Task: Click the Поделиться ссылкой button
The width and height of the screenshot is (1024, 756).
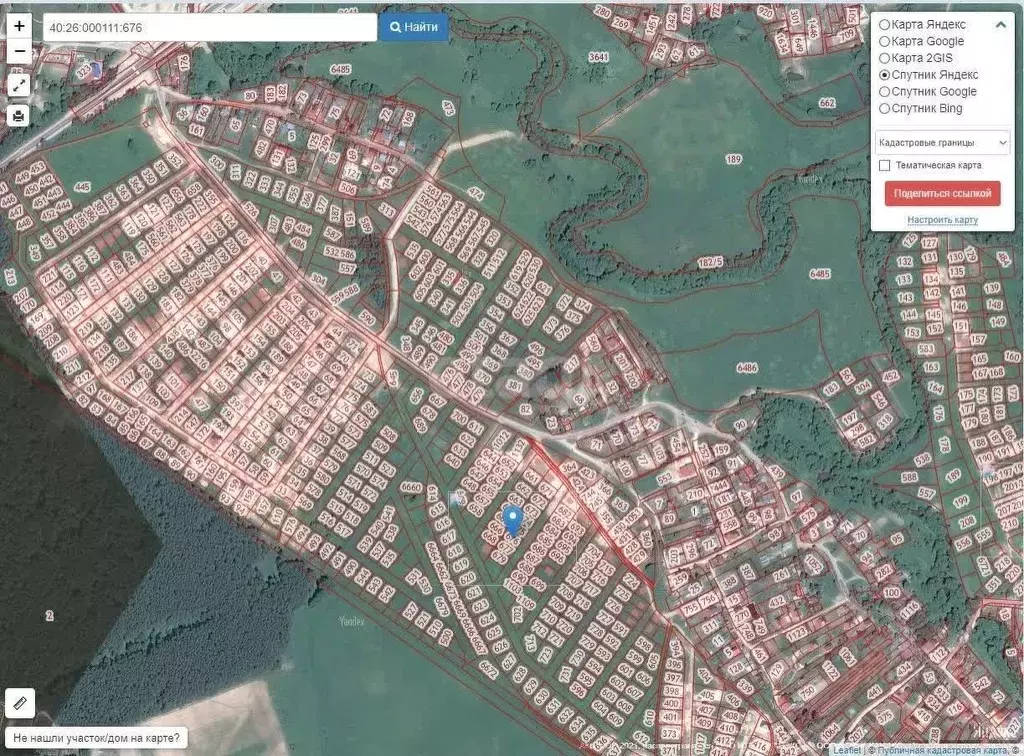Action: tap(942, 193)
